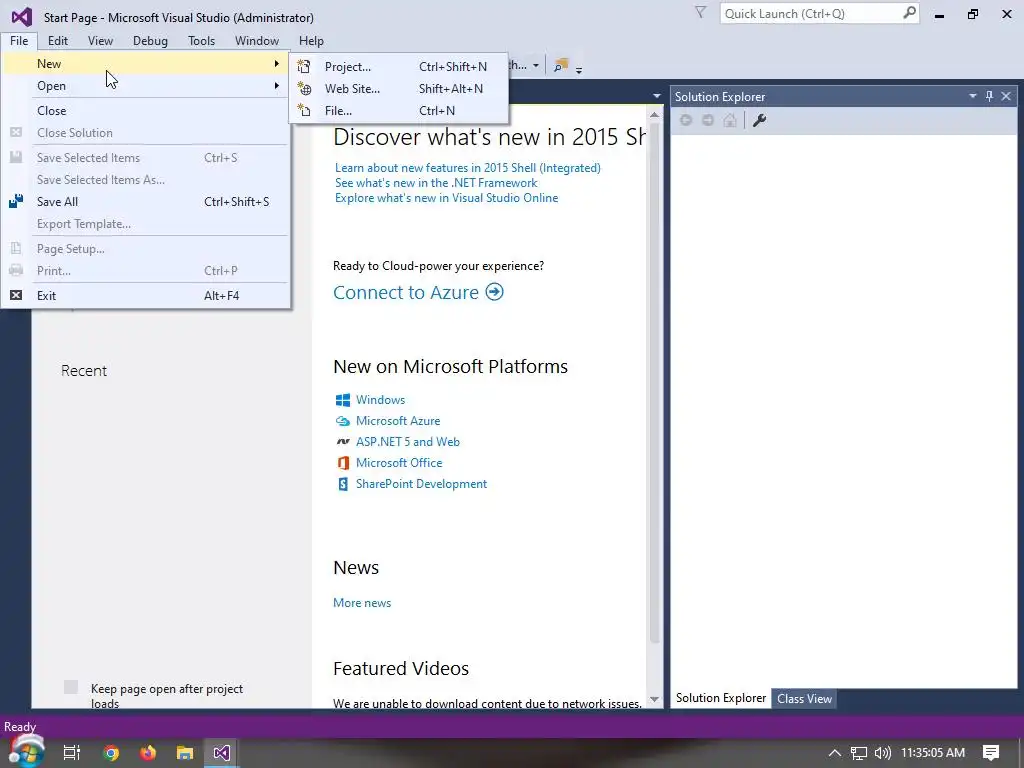This screenshot has height=768, width=1024.
Task: Open the SharePoint Development link
Action: pyautogui.click(x=421, y=483)
